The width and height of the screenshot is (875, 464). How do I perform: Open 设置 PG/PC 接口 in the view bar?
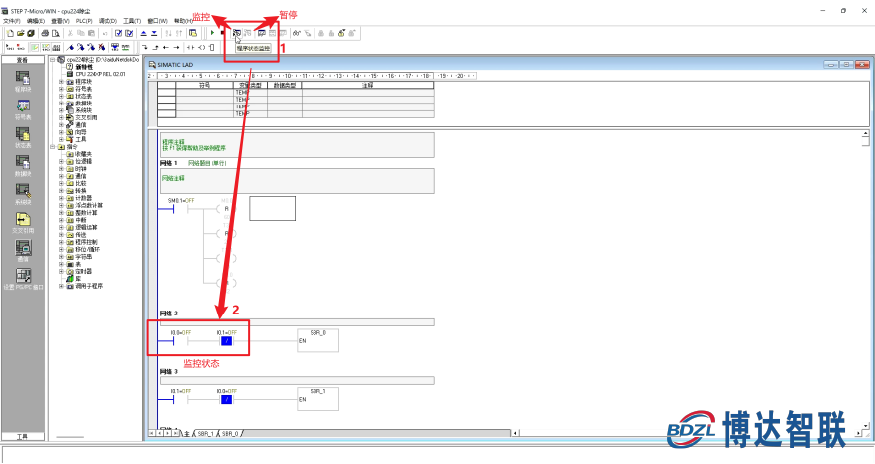[x=23, y=279]
